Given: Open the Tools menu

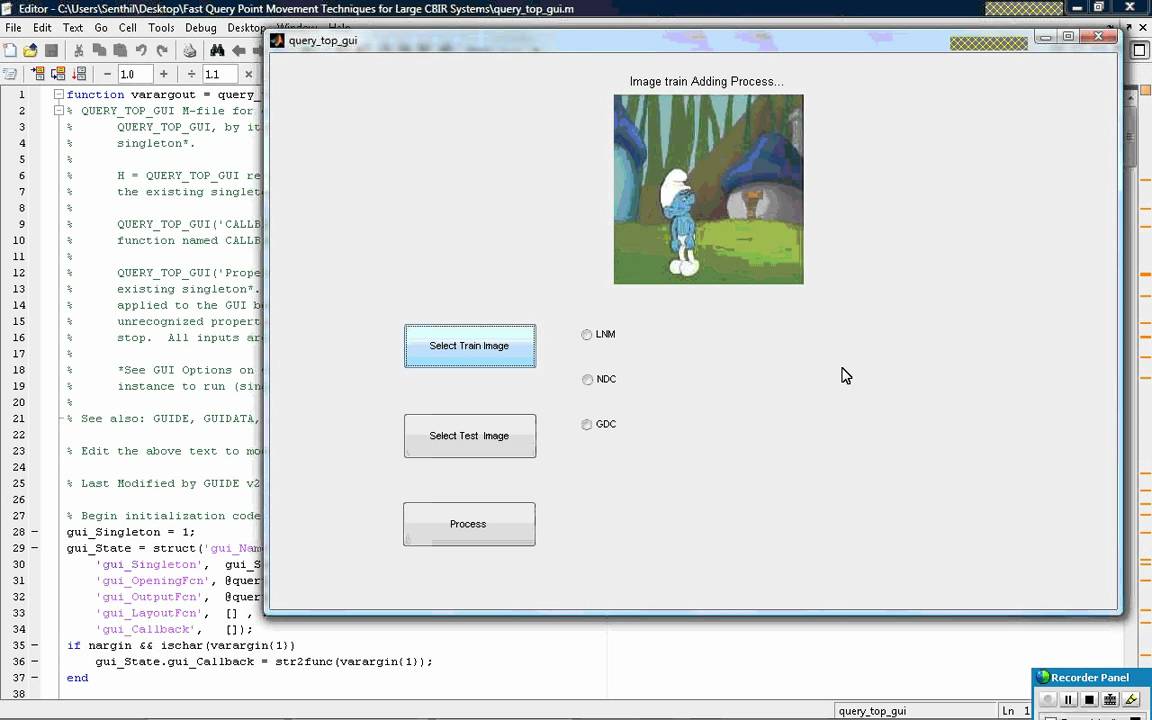Looking at the screenshot, I should (161, 27).
